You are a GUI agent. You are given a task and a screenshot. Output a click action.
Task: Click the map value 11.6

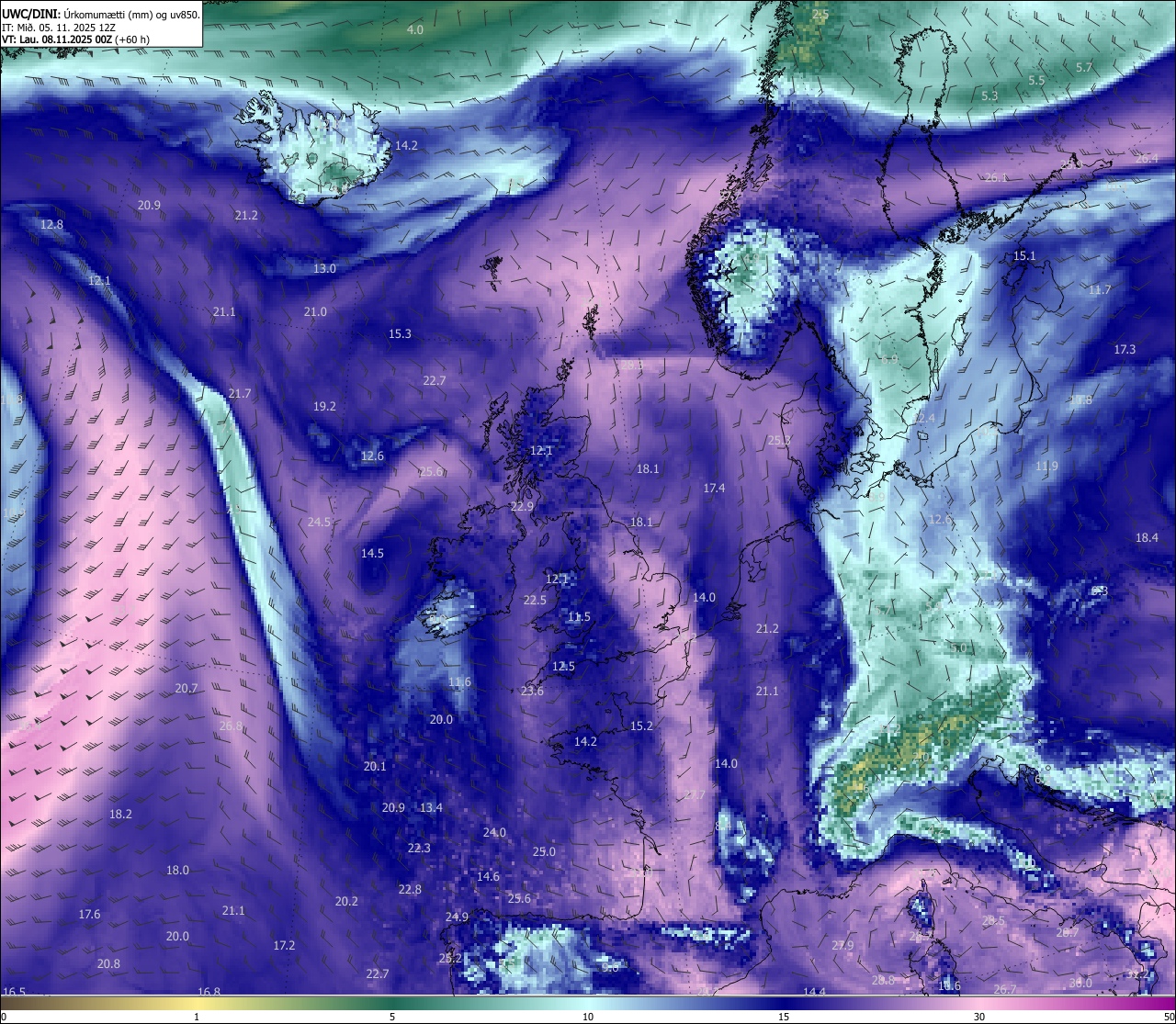(x=459, y=682)
